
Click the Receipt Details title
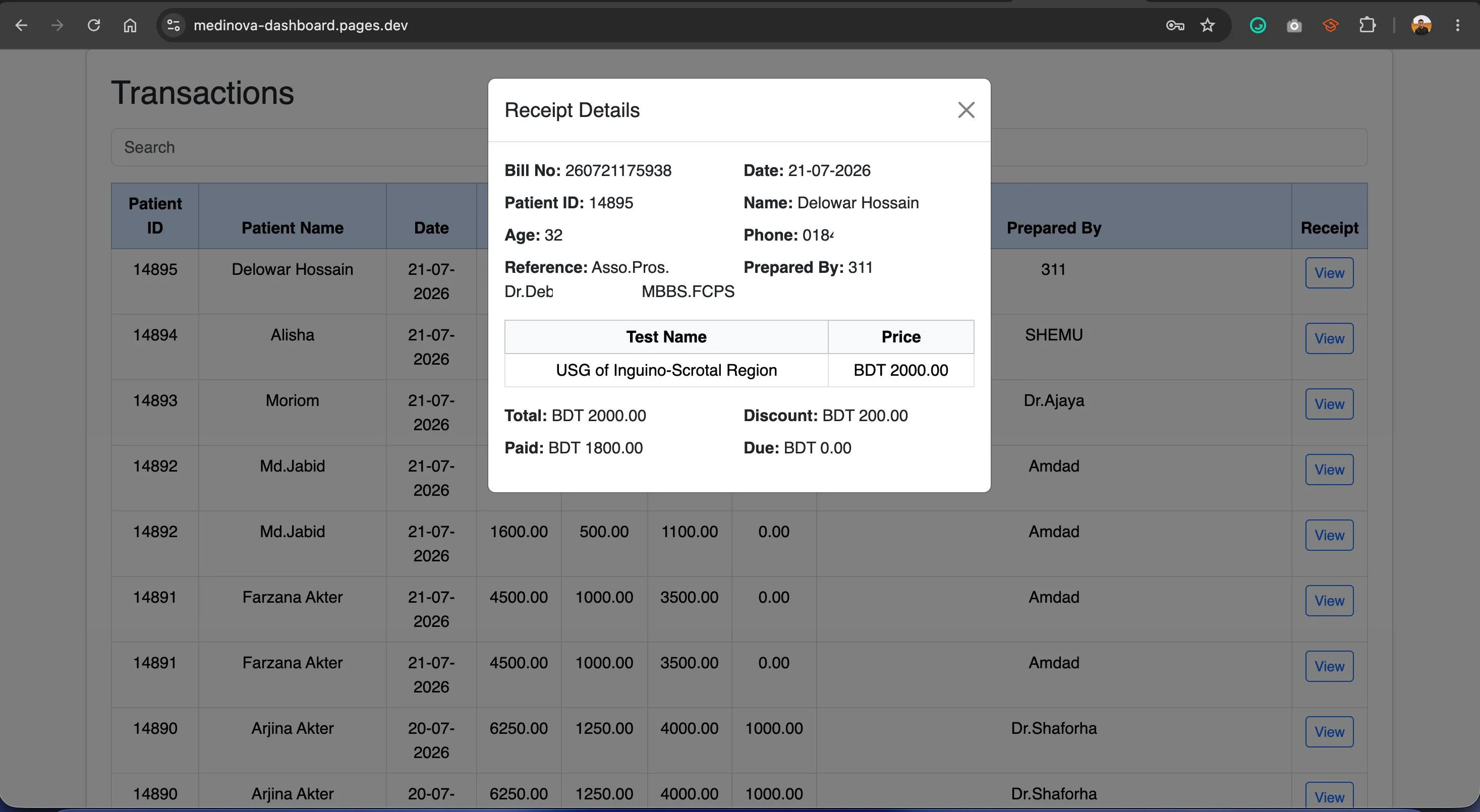click(572, 110)
